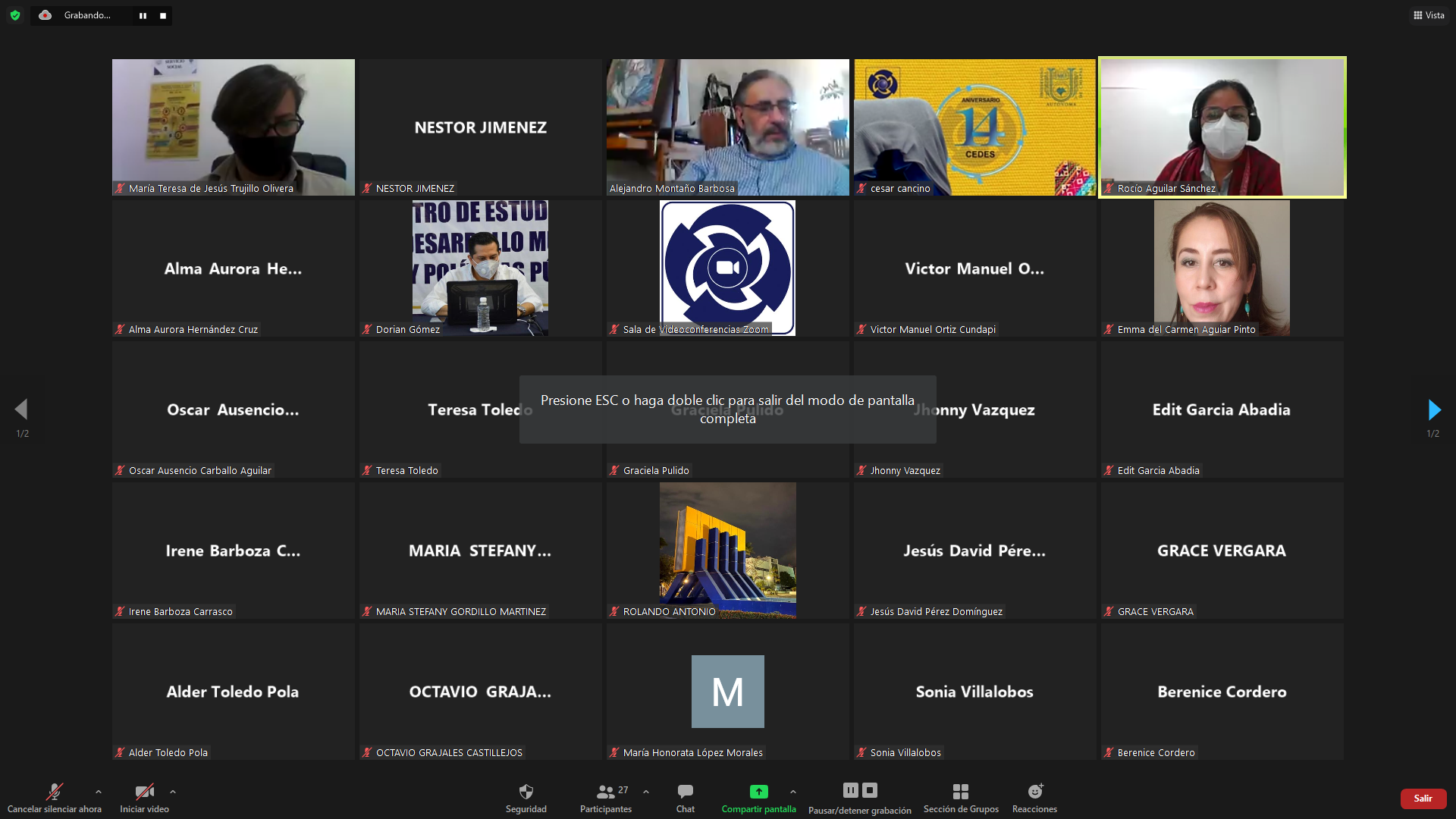The image size is (1456, 819).
Task: Click the muted mic icon of Alder Toledo Pola
Action: pos(120,752)
